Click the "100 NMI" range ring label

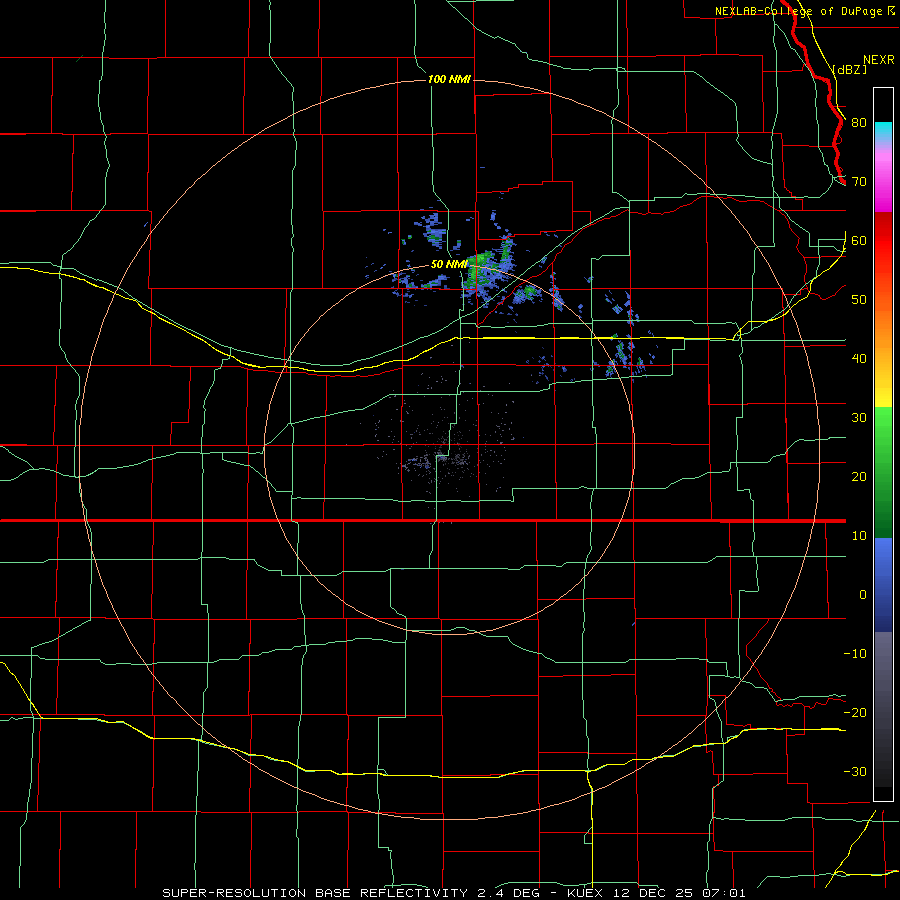click(449, 79)
